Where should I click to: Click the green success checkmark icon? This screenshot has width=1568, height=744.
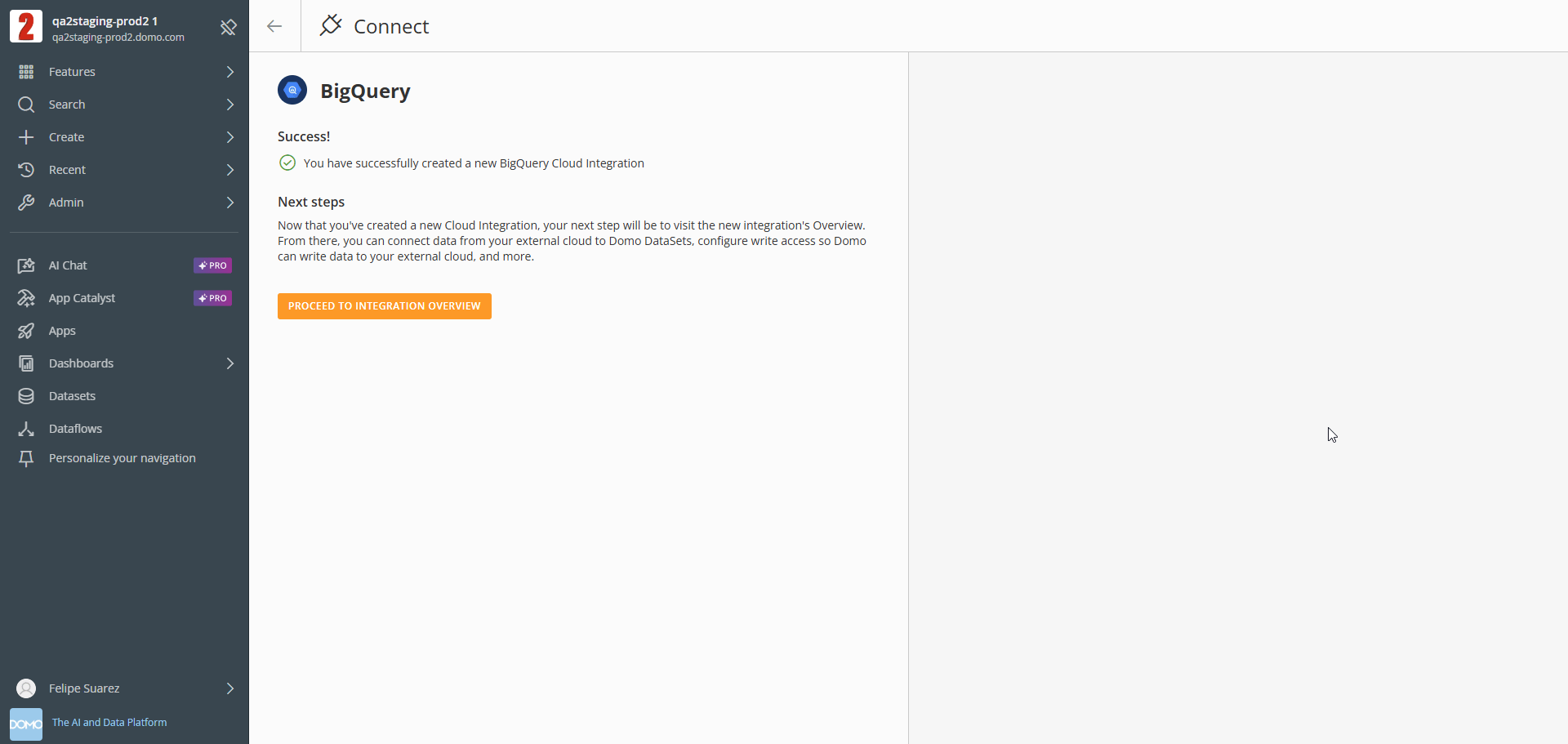[287, 163]
